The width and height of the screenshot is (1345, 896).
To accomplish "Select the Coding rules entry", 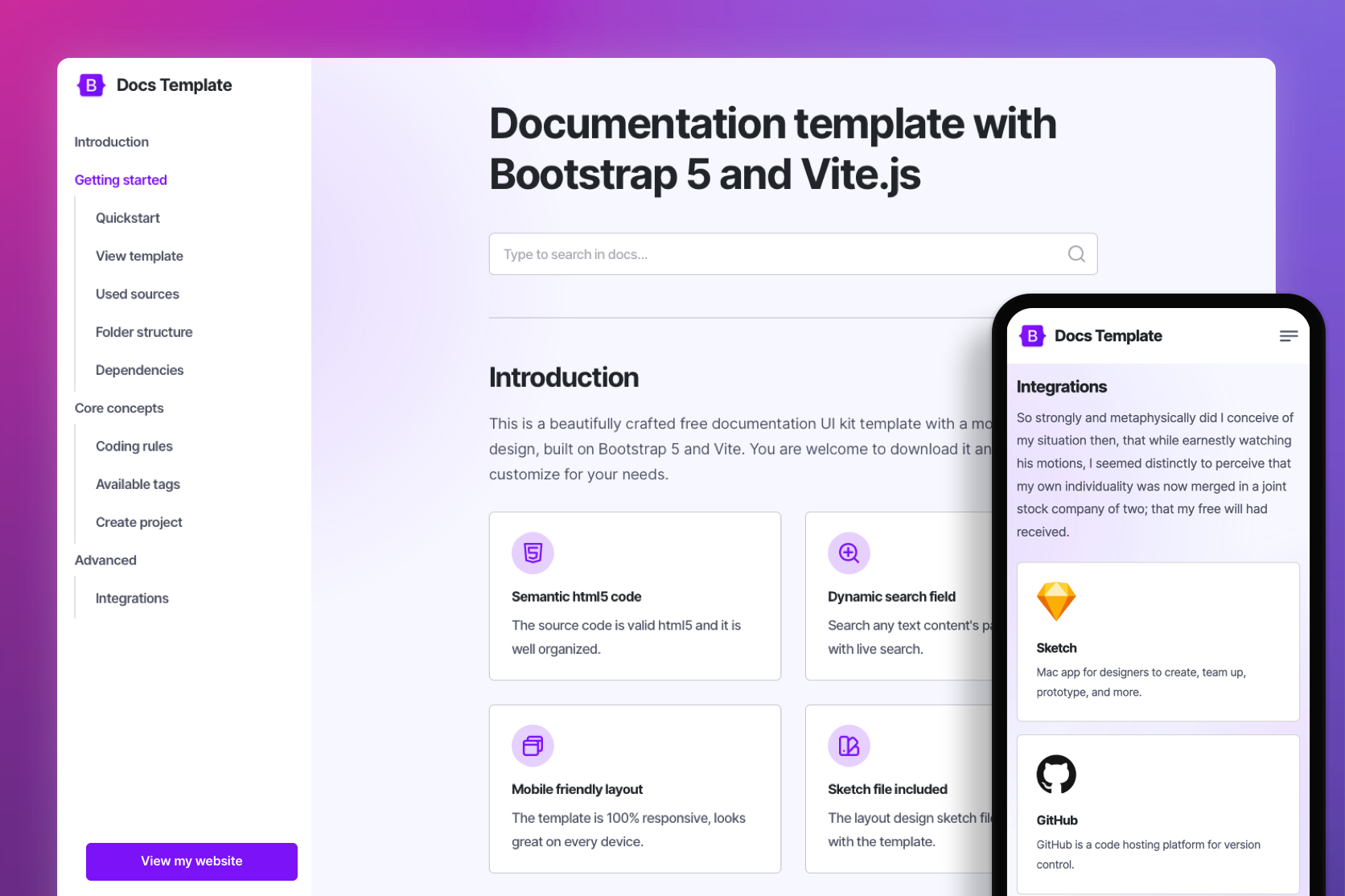I will 134,446.
